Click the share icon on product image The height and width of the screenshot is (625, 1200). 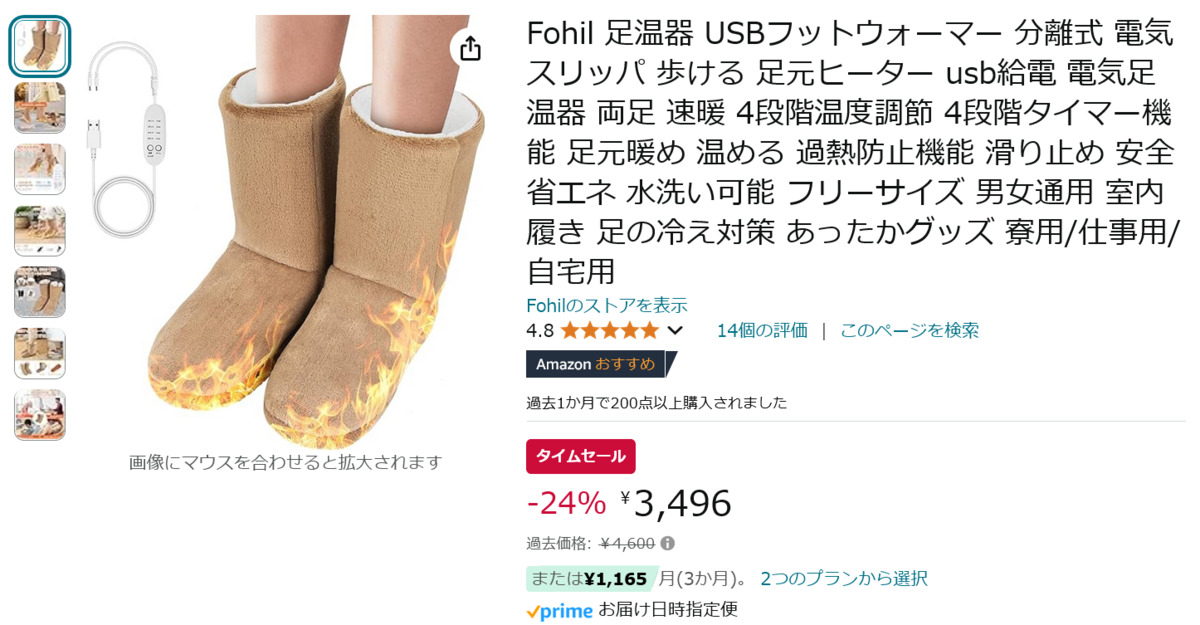471,47
